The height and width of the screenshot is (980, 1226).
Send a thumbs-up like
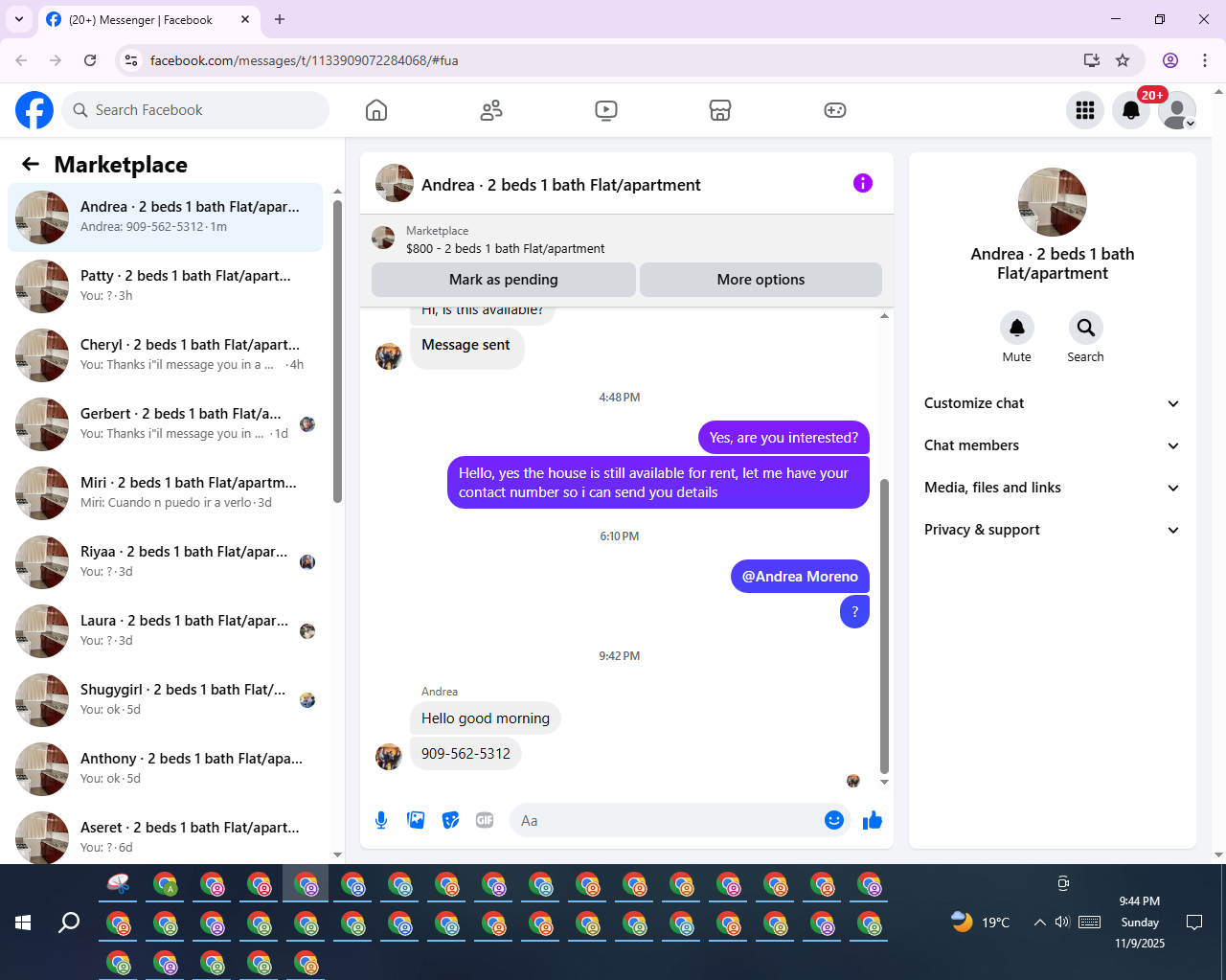pos(873,820)
